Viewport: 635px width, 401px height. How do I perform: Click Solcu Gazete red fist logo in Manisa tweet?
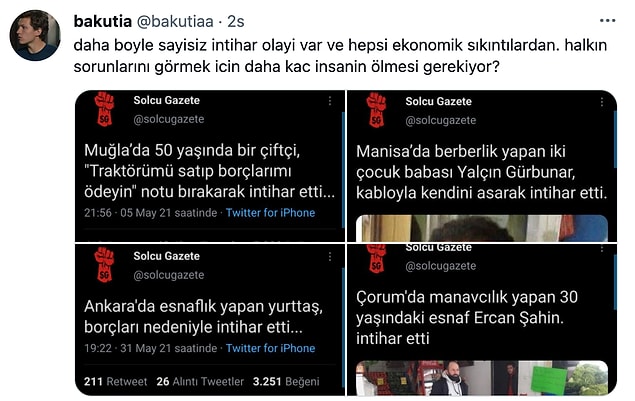tap(376, 110)
